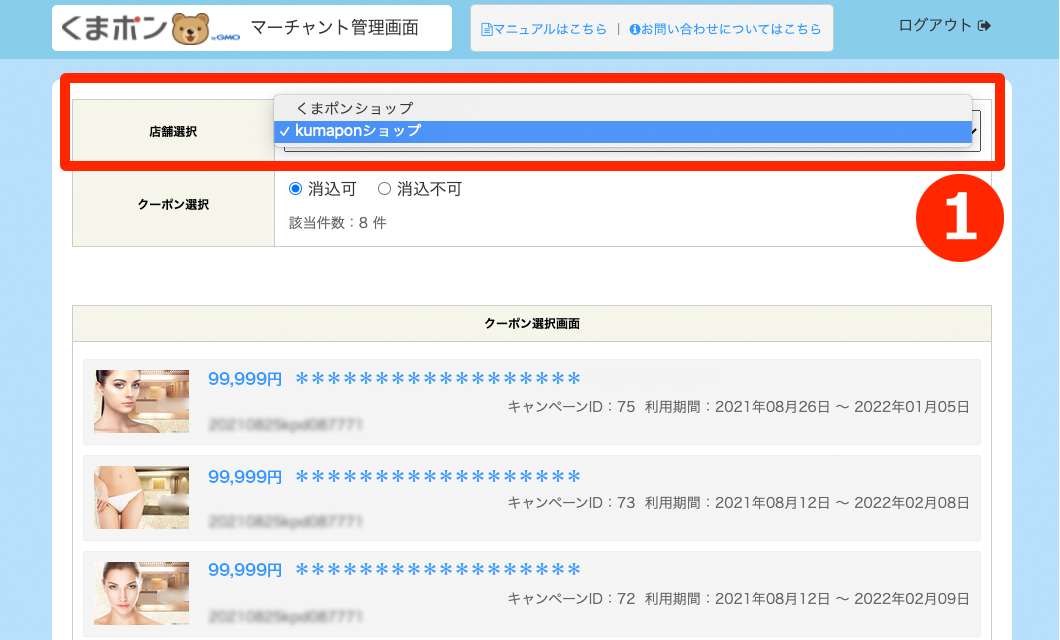This screenshot has width=1060, height=640.
Task: Click the 店舗選択 dropdown arrow
Action: point(975,132)
